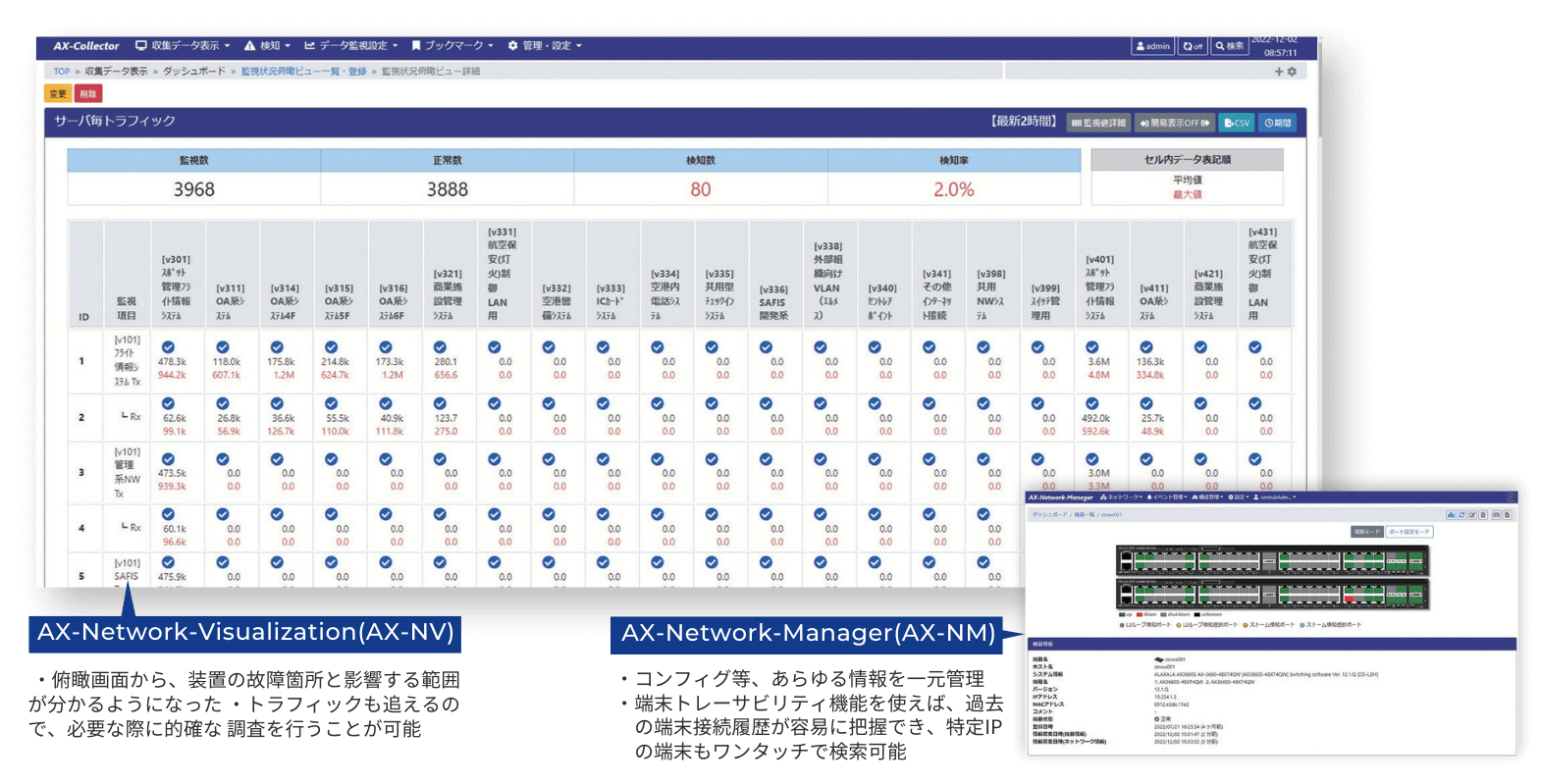Click the edit pencil icon in AX-Network-Manager
Image resolution: width=1541 pixels, height=784 pixels.
point(1472,515)
